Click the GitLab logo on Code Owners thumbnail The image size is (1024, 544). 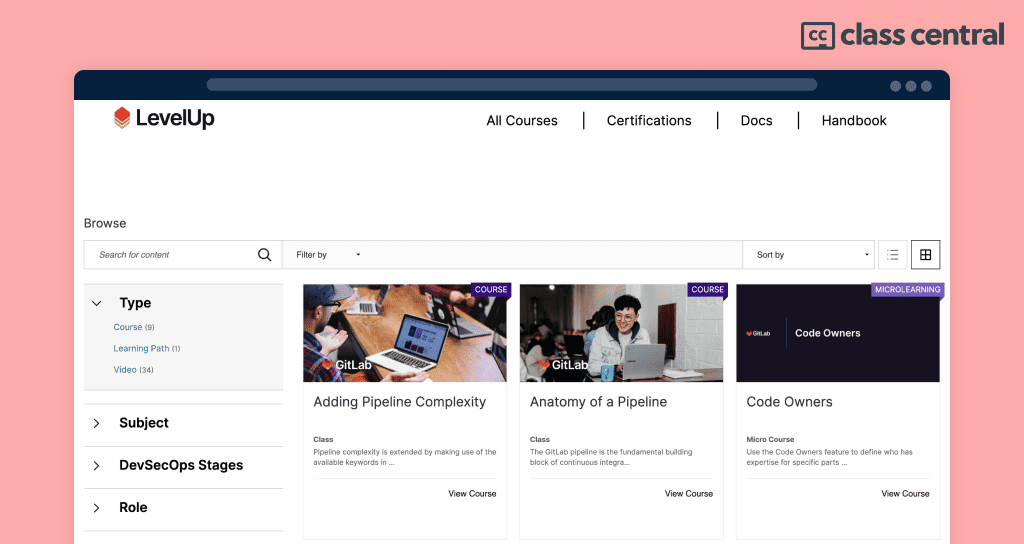(x=758, y=333)
